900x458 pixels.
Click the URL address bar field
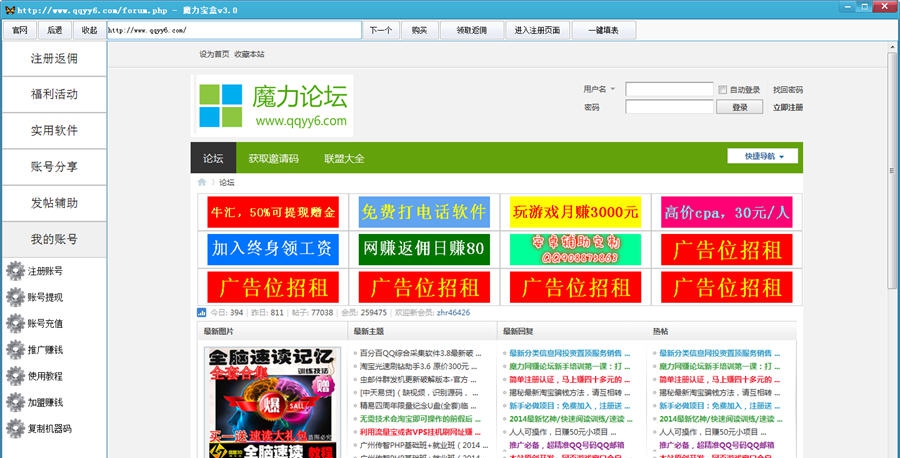234,30
